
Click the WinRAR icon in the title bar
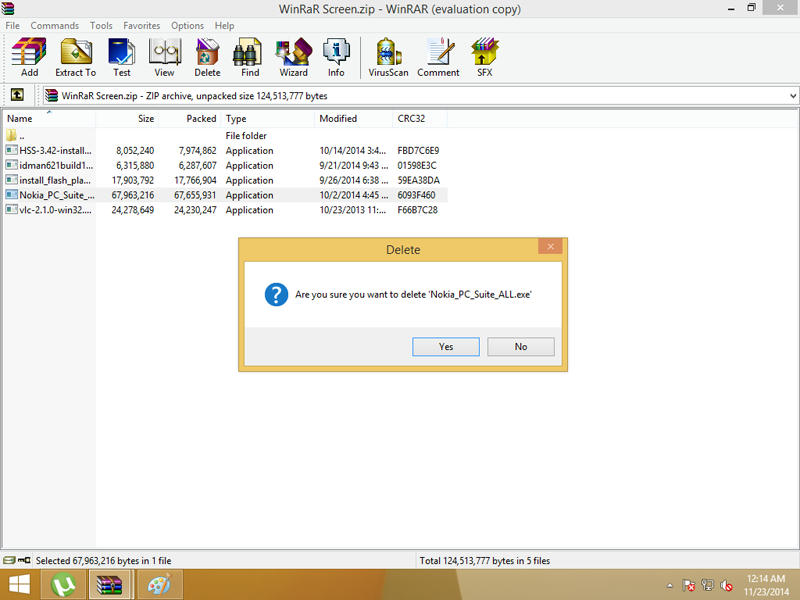point(8,8)
